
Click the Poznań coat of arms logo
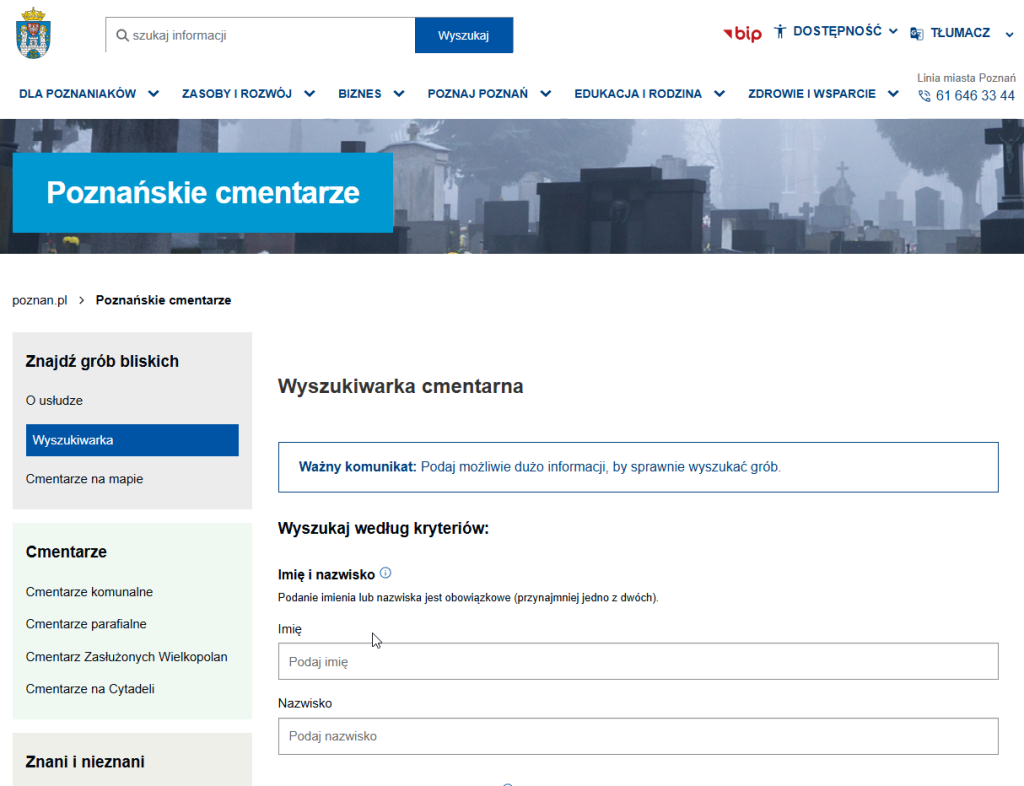point(33,33)
